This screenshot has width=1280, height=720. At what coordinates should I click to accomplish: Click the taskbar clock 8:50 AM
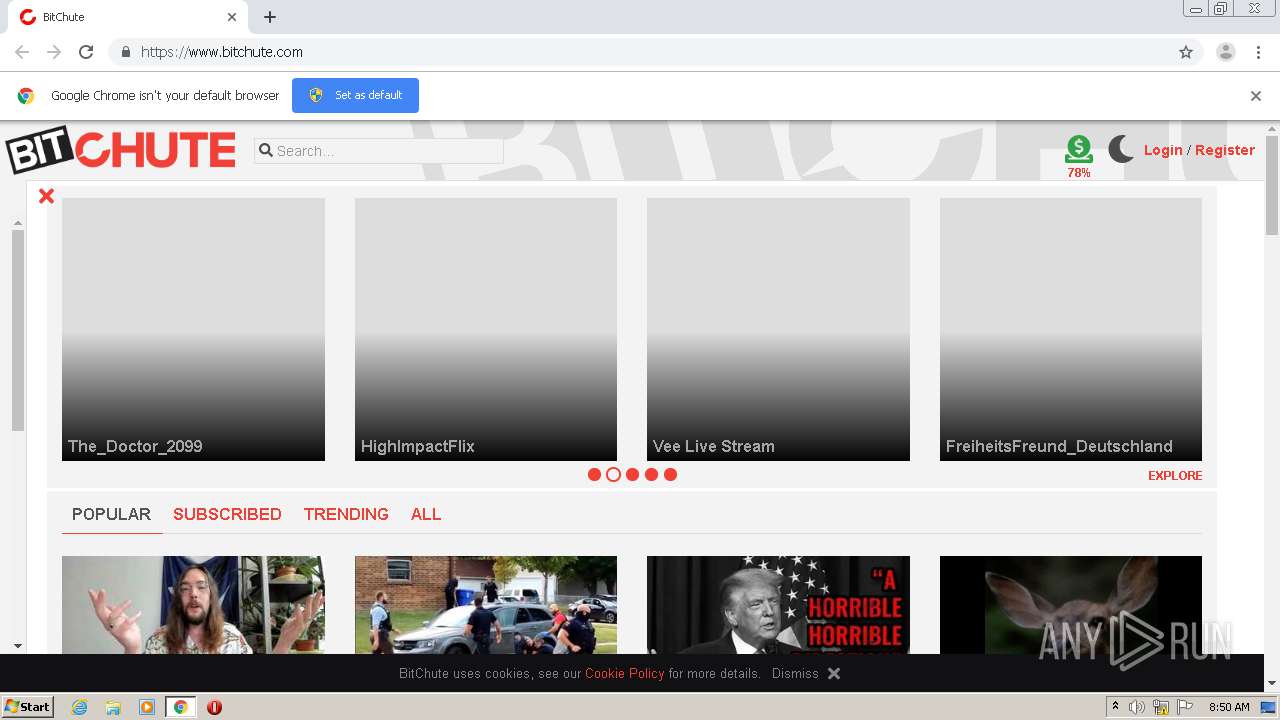[1229, 707]
